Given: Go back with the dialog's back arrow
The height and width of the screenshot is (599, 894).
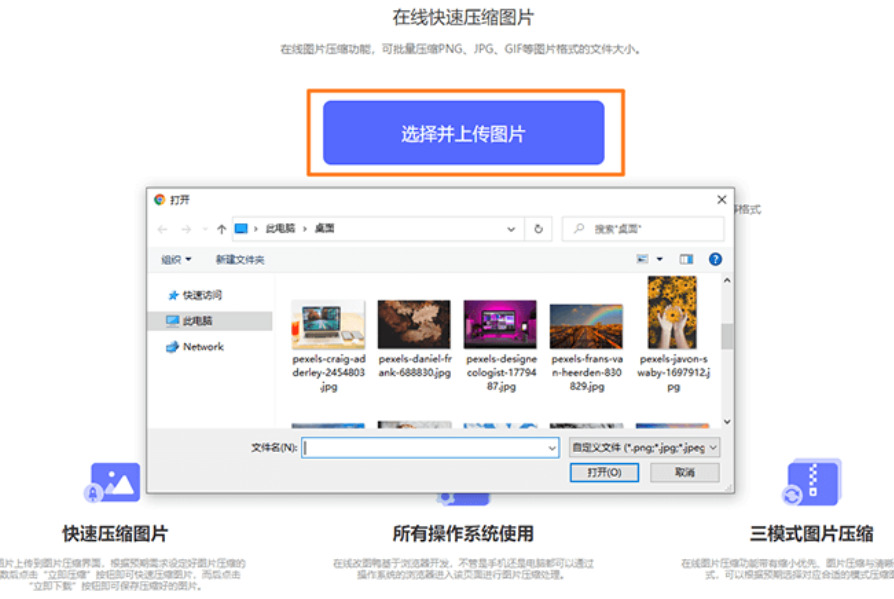Looking at the screenshot, I should point(162,229).
